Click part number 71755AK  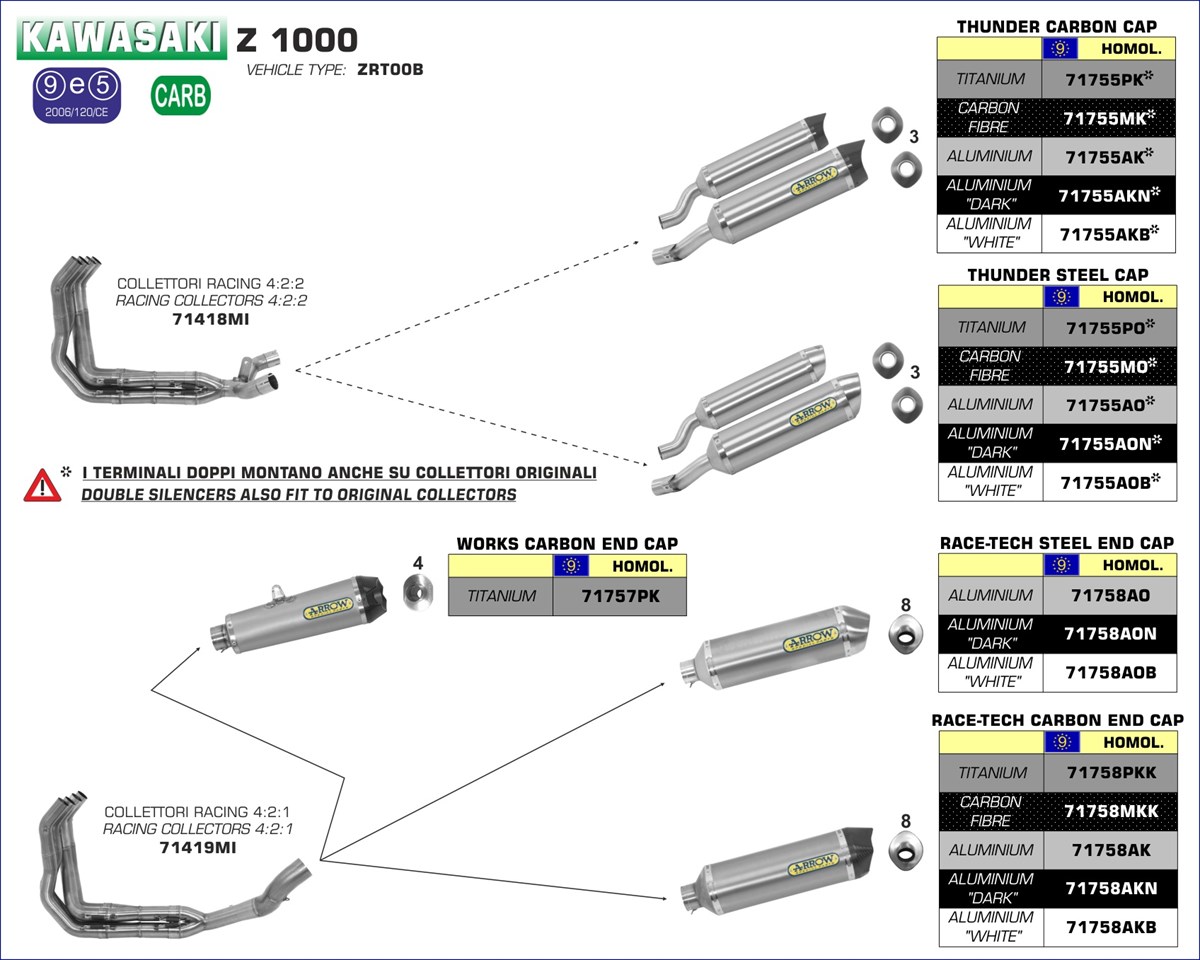point(1104,156)
